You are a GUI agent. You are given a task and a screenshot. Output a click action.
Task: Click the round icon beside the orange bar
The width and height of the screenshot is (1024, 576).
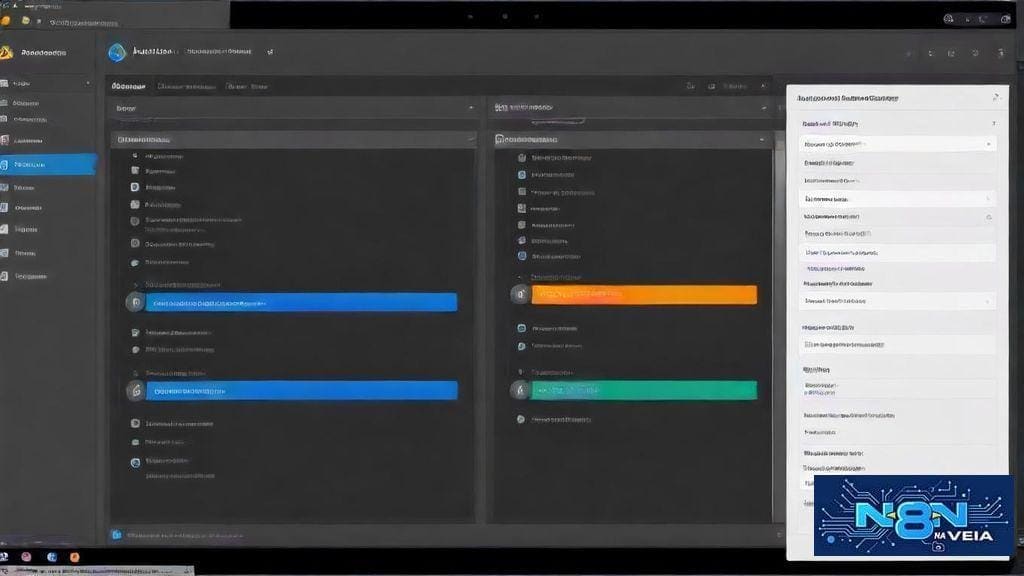520,295
